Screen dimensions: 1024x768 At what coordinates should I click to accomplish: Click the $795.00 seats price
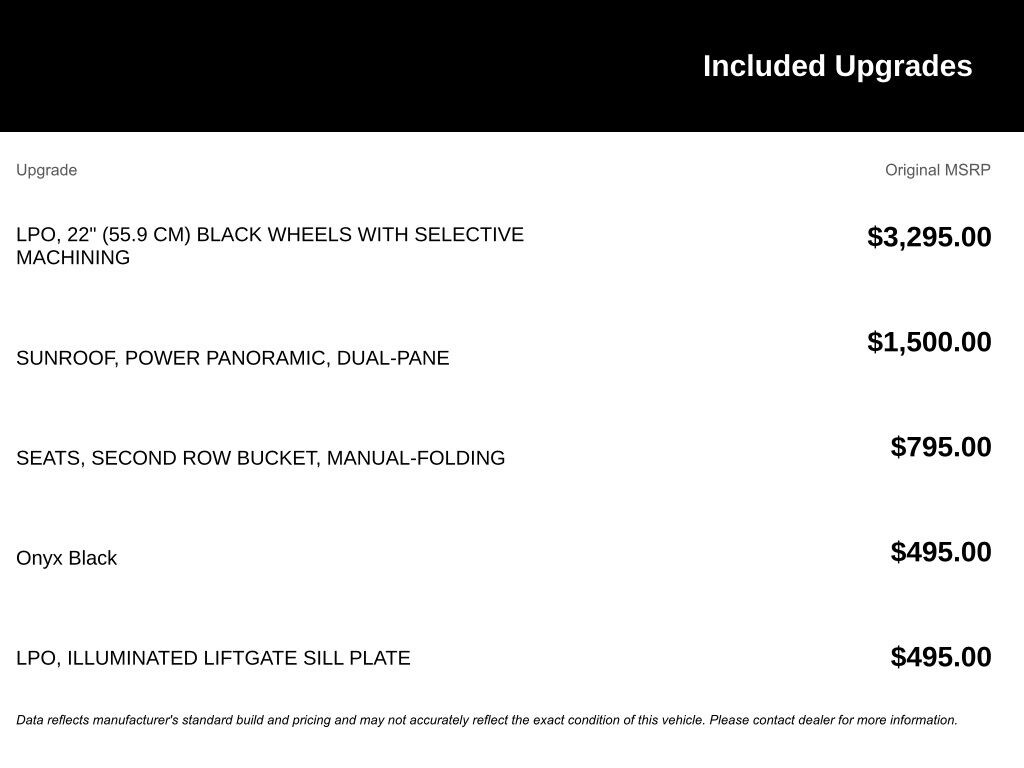[941, 447]
